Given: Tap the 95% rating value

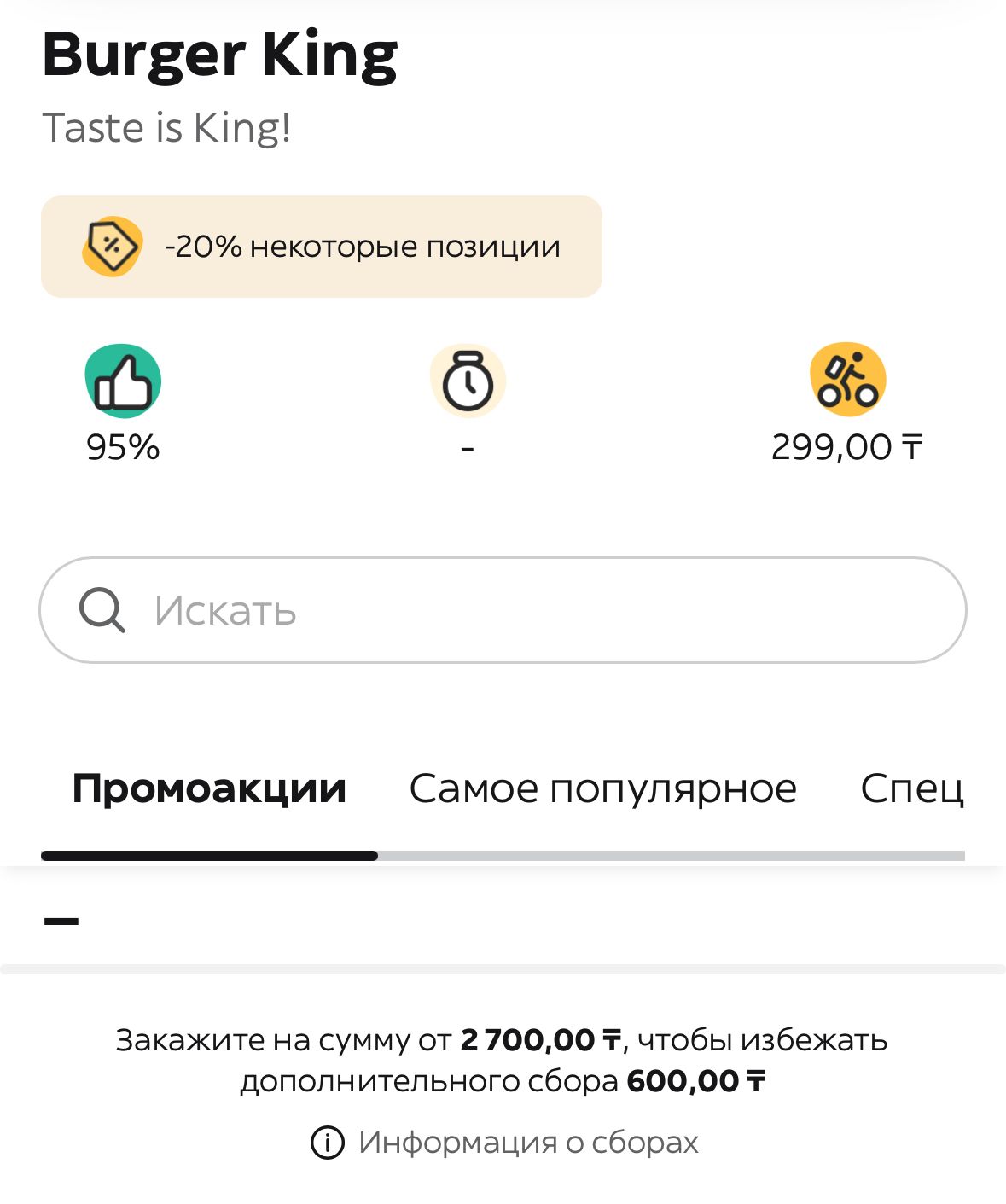Looking at the screenshot, I should pos(123,447).
